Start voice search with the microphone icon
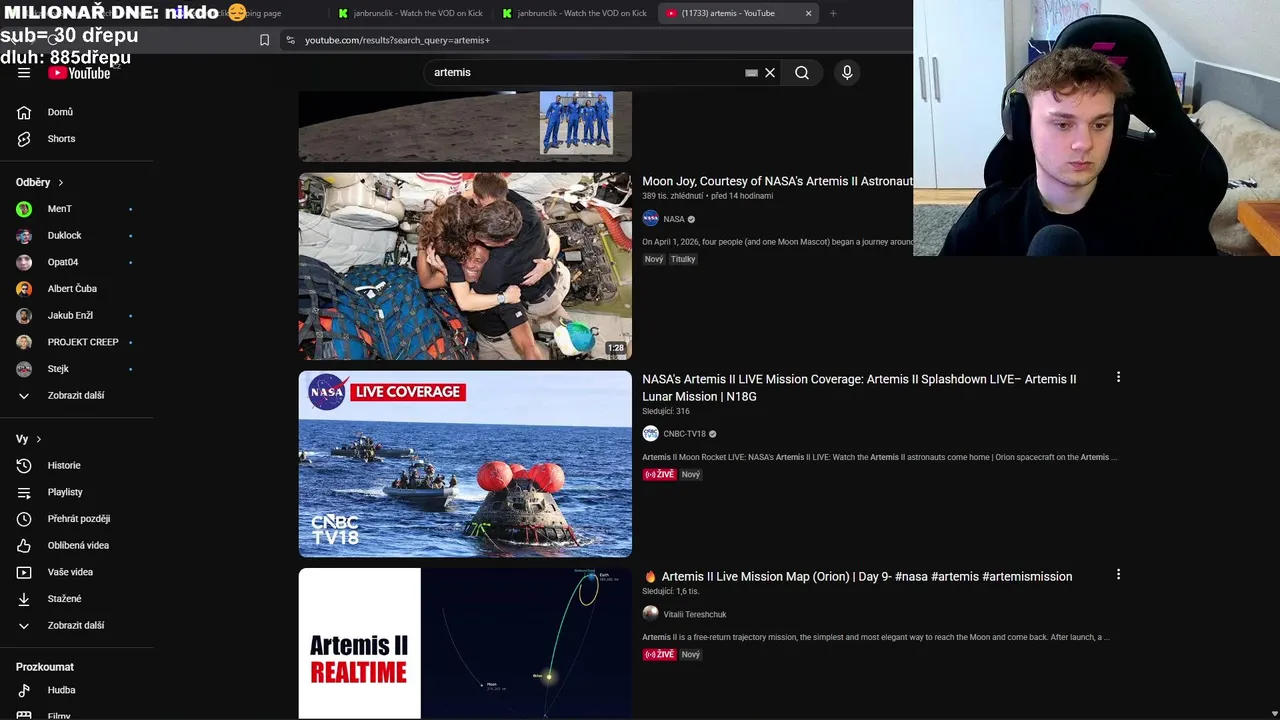Screen dimensions: 1280x720 pos(847,72)
